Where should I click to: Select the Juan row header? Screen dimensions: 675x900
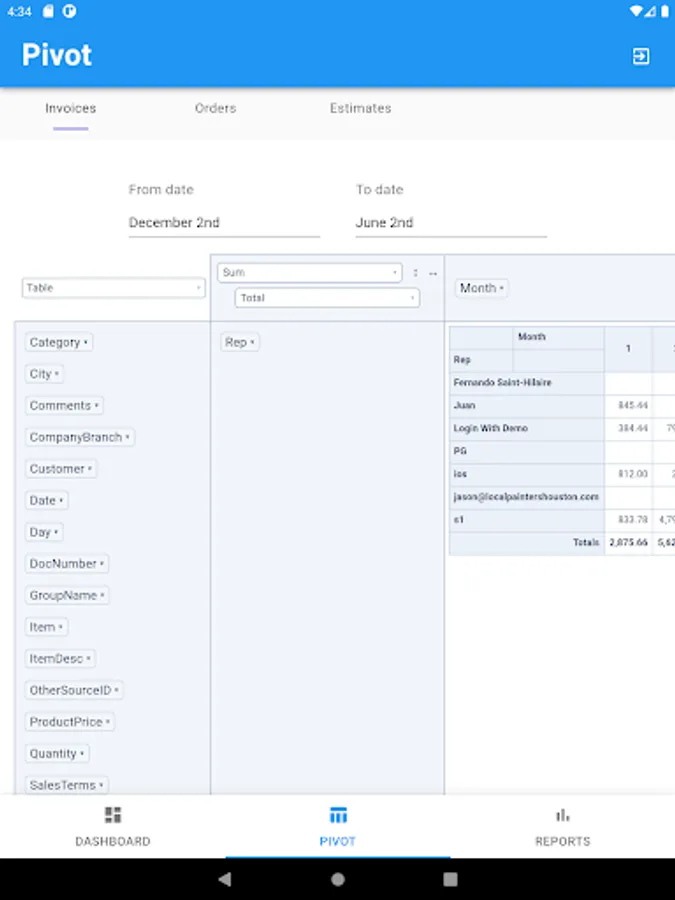coord(527,406)
